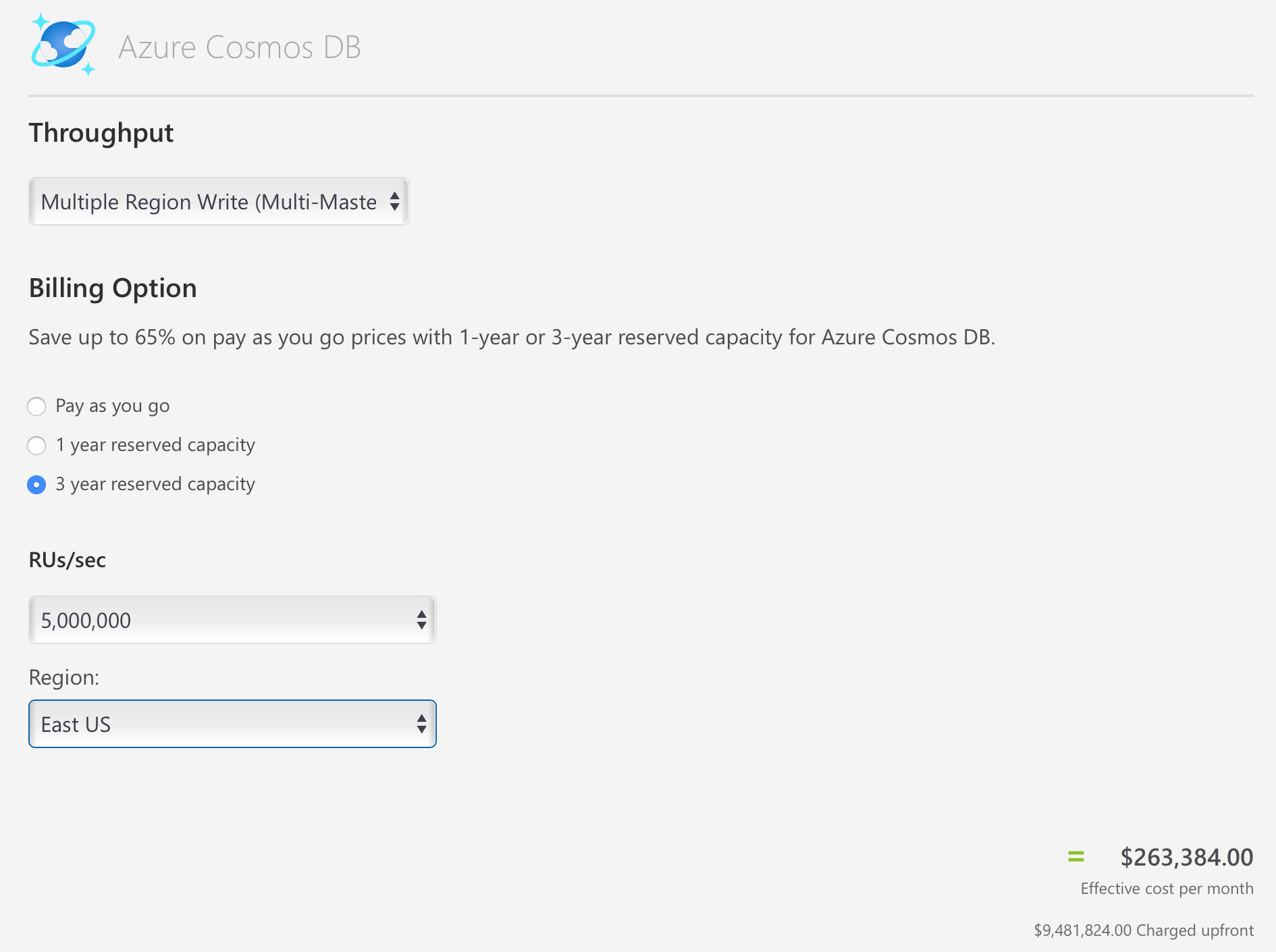Click the Azure Cosmos DB title text

[x=240, y=47]
